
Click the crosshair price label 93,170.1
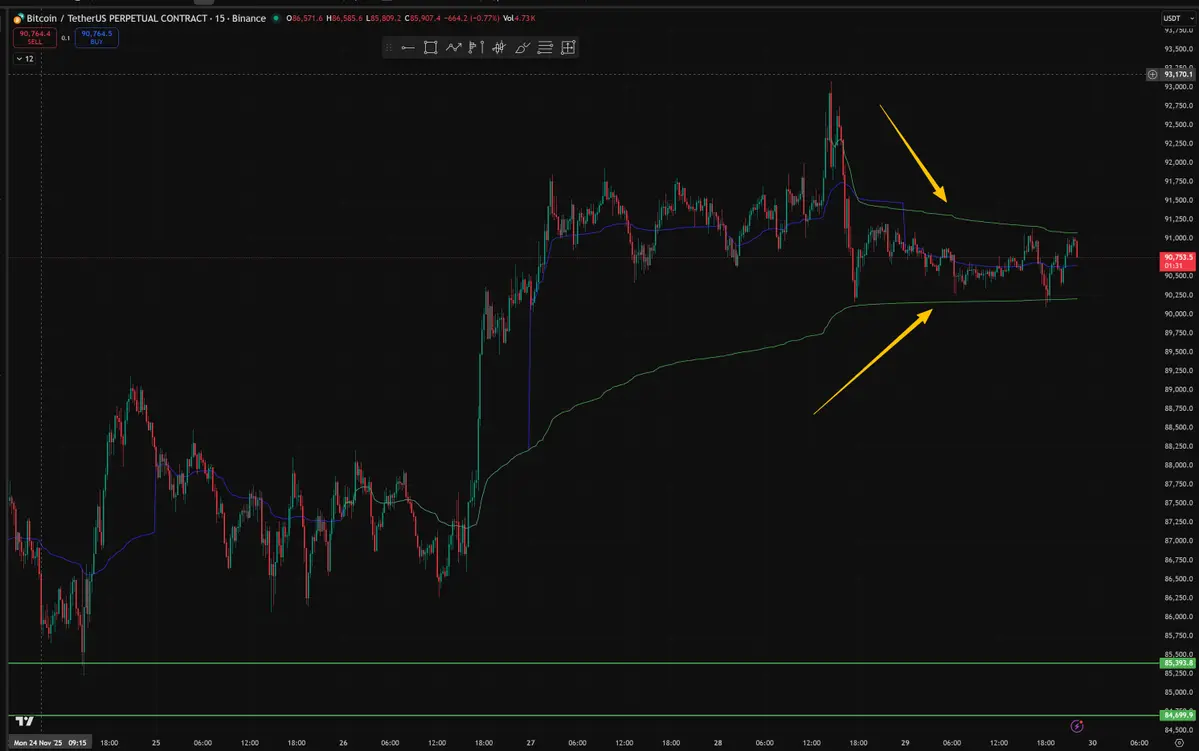(1178, 74)
